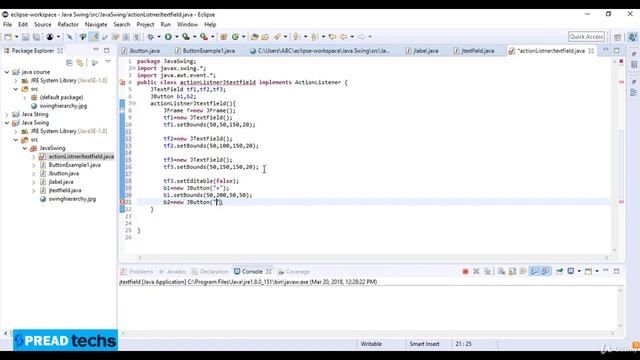Expand the Java String project node
Image resolution: width=640 pixels, height=360 pixels.
(x=7, y=114)
